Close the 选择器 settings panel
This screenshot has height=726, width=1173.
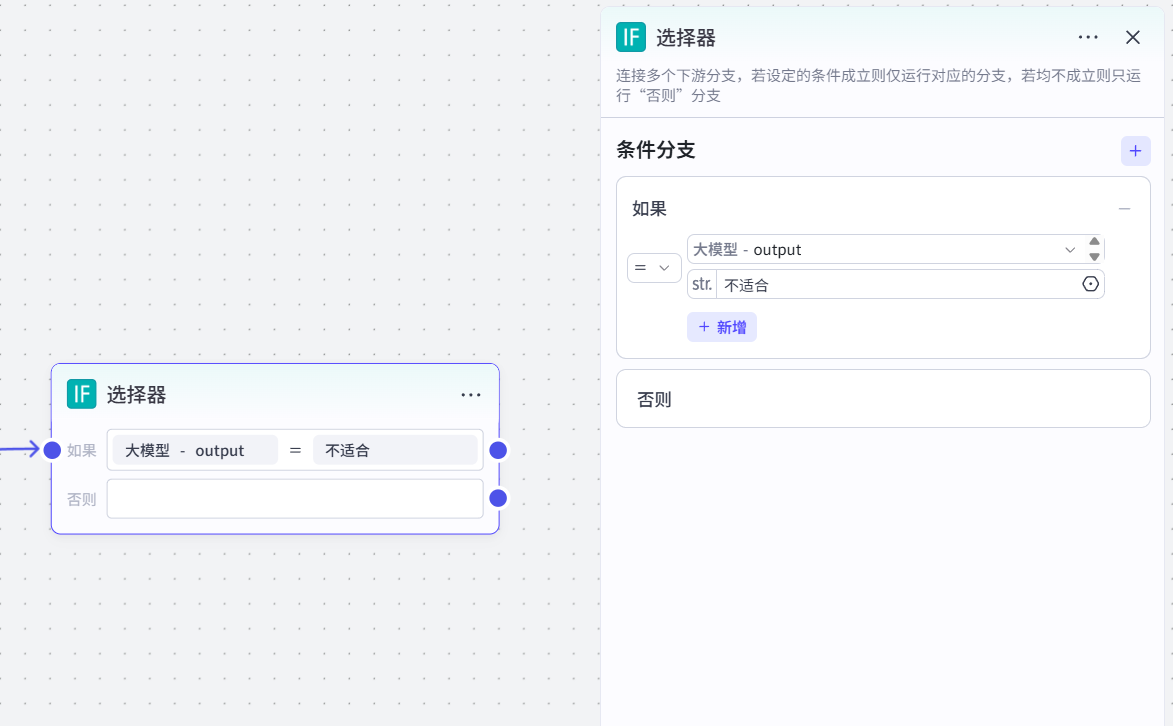1133,37
